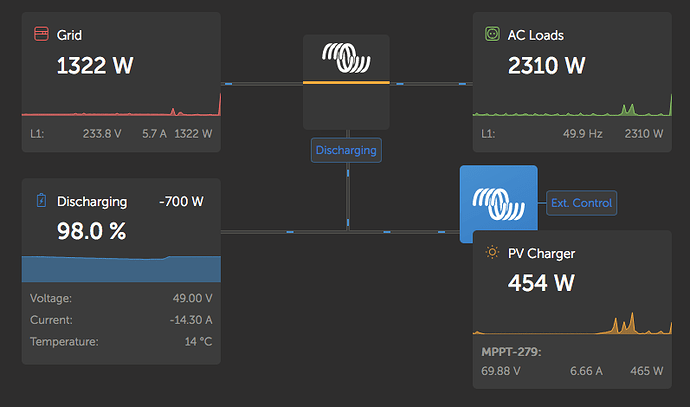Click the Grid L1 phase details row
The height and width of the screenshot is (407, 690).
[x=121, y=134]
